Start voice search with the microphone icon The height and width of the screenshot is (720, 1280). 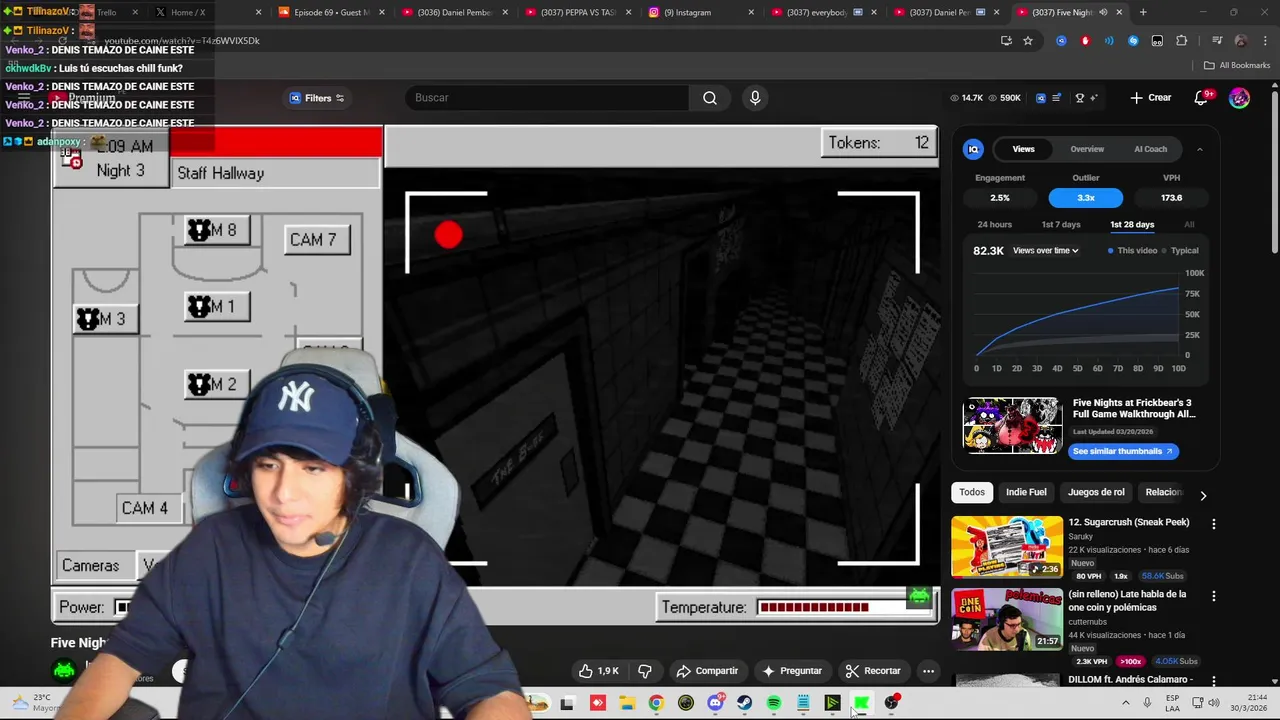755,97
